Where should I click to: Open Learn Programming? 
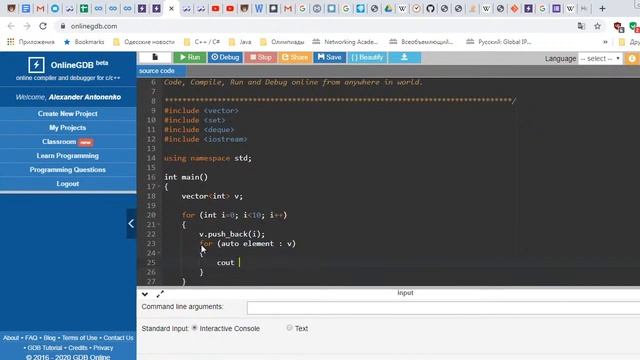click(68, 156)
